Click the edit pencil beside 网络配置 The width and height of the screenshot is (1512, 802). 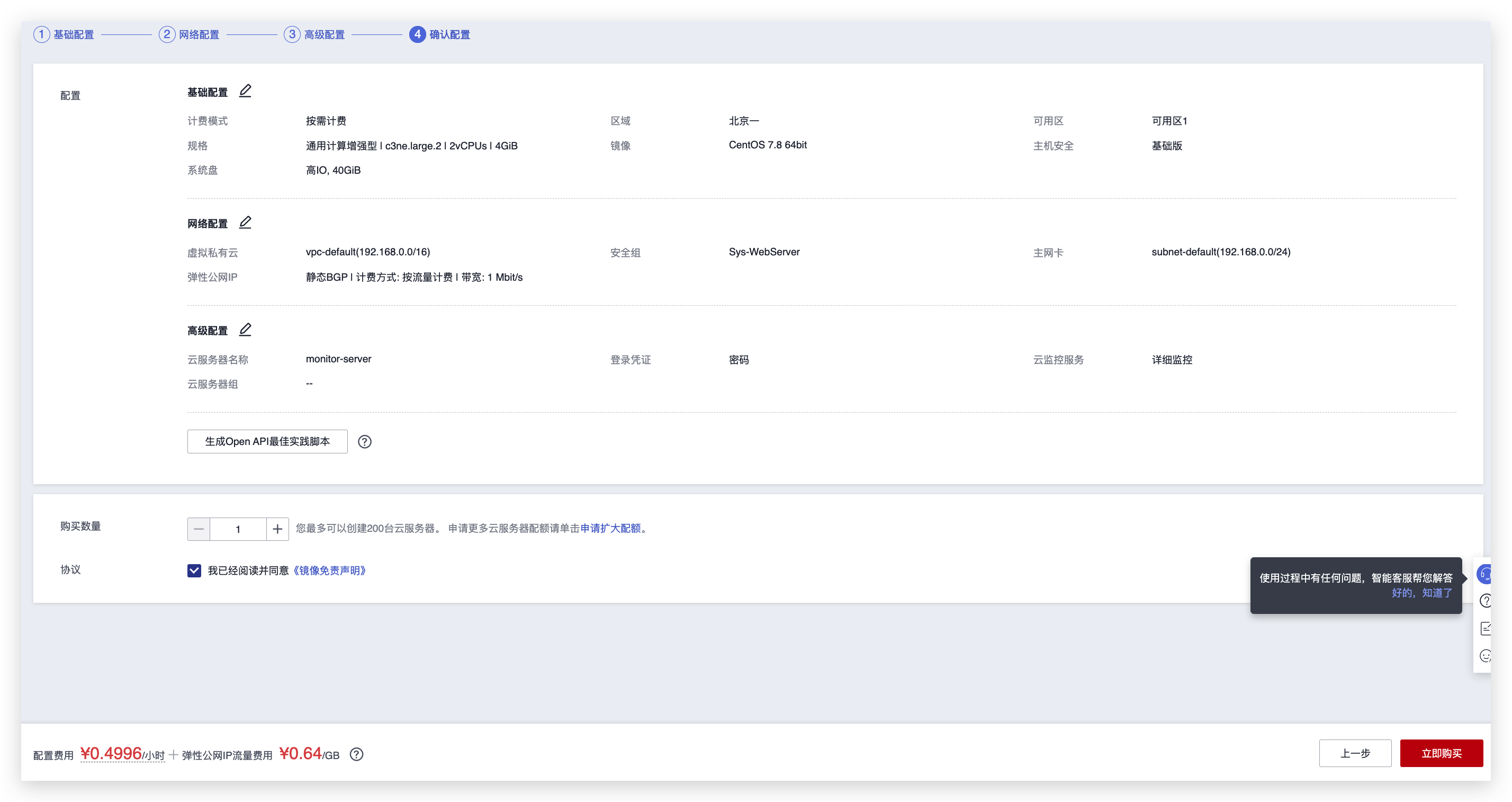tap(245, 222)
